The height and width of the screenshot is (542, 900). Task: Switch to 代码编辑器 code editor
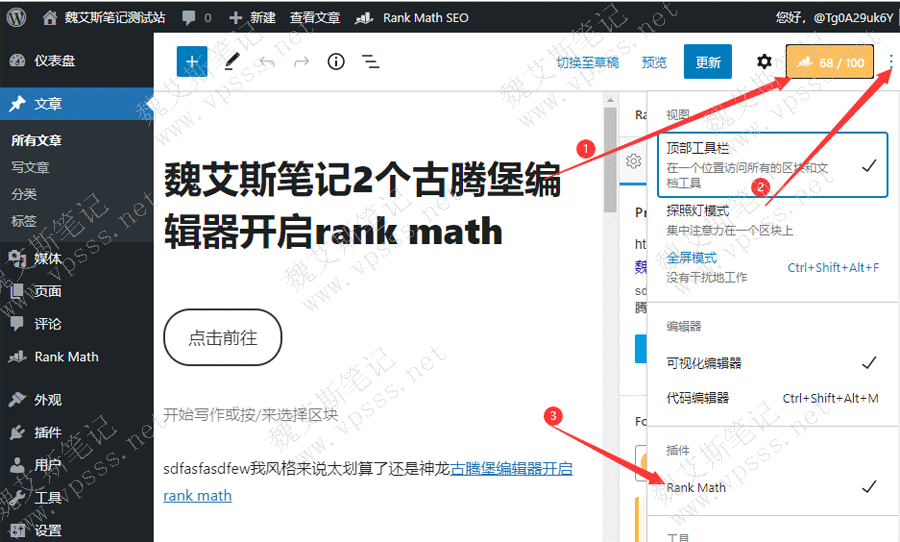tap(773, 398)
